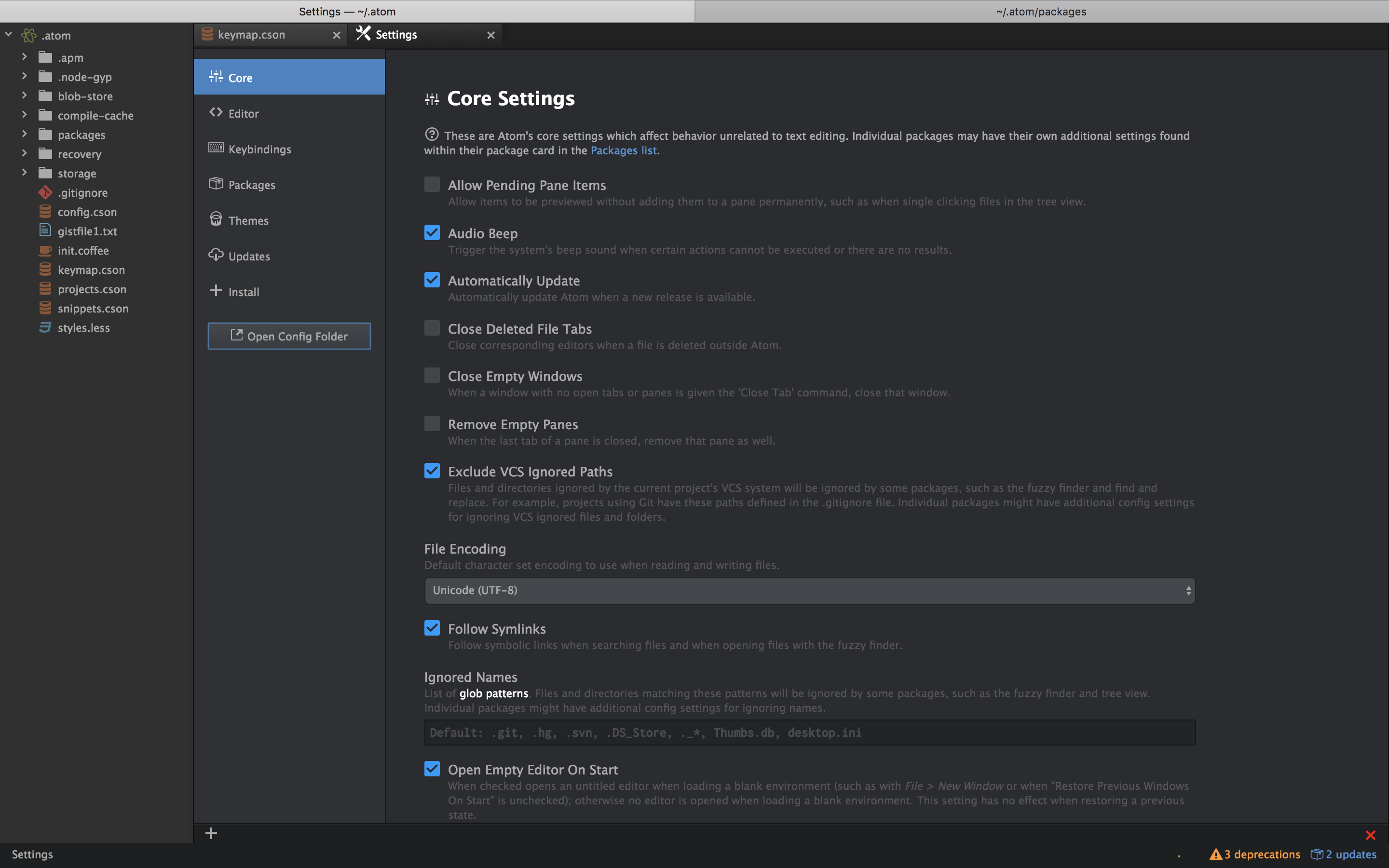Click the Install plus icon
1389x868 pixels.
pyautogui.click(x=216, y=290)
